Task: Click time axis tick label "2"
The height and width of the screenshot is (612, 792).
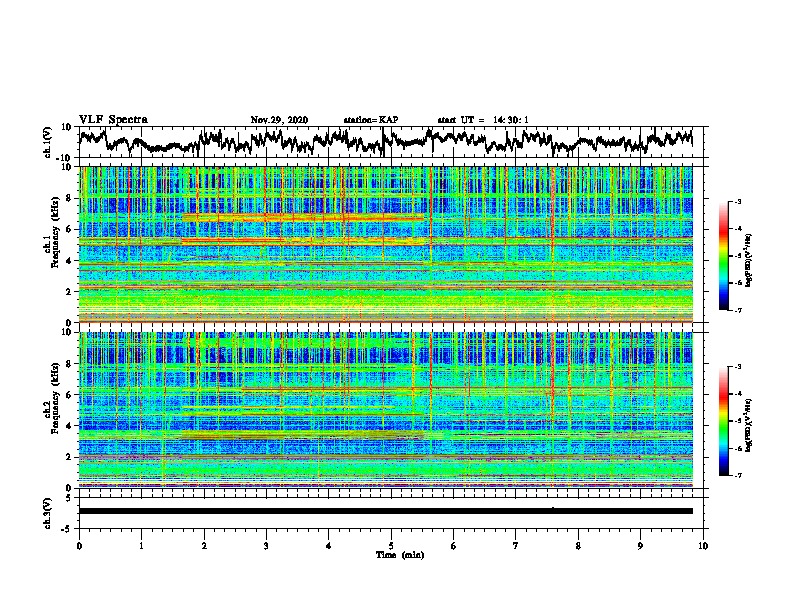Action: pos(204,546)
